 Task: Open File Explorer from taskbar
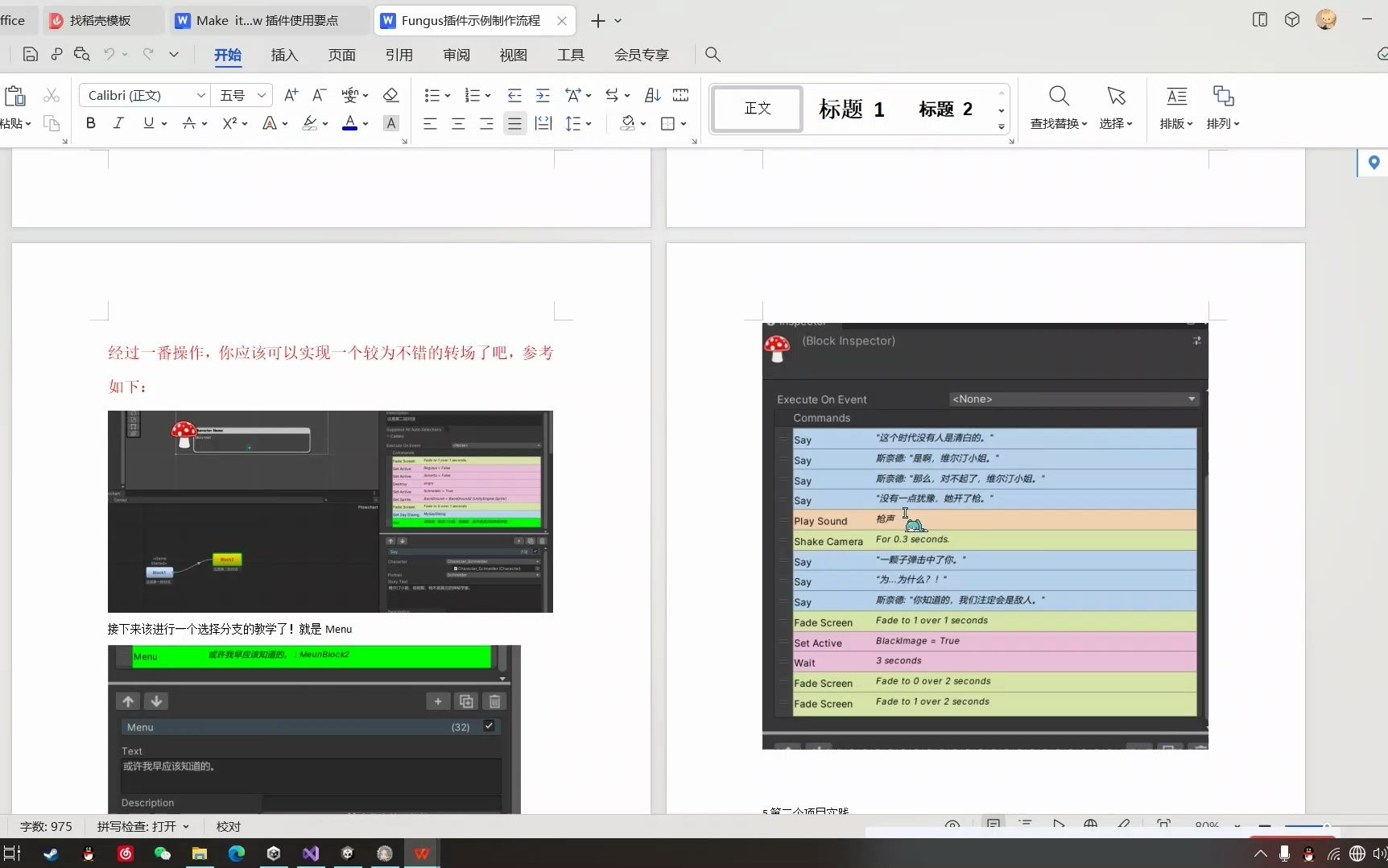(x=199, y=854)
